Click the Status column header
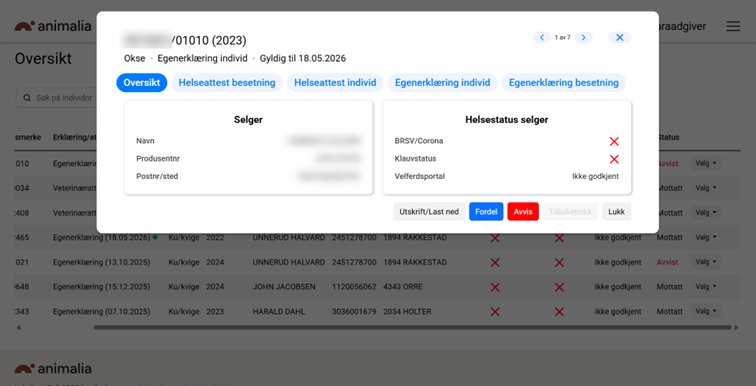Screen dimensions: 756x386 click(x=668, y=137)
